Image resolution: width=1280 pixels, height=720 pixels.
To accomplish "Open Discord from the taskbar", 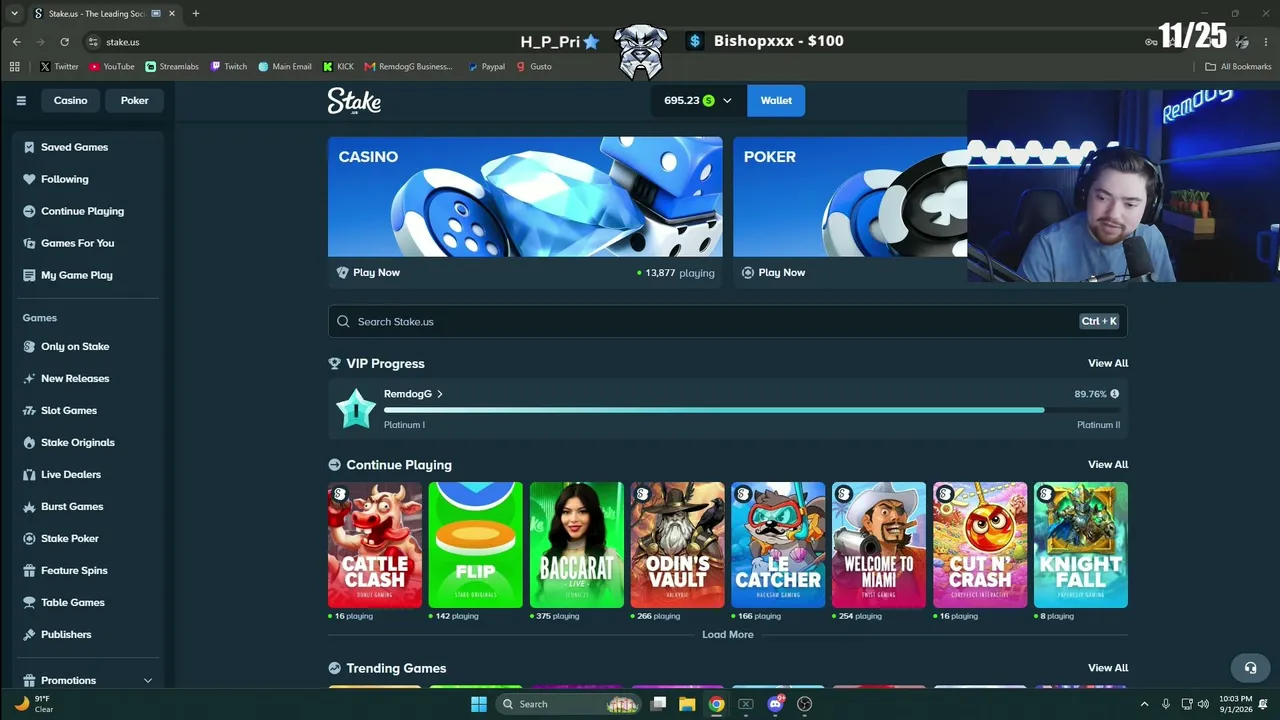I will tap(775, 704).
